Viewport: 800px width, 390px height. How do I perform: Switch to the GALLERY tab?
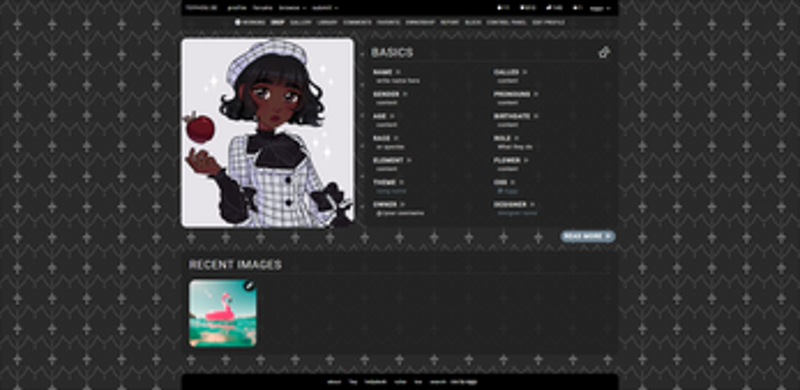301,22
